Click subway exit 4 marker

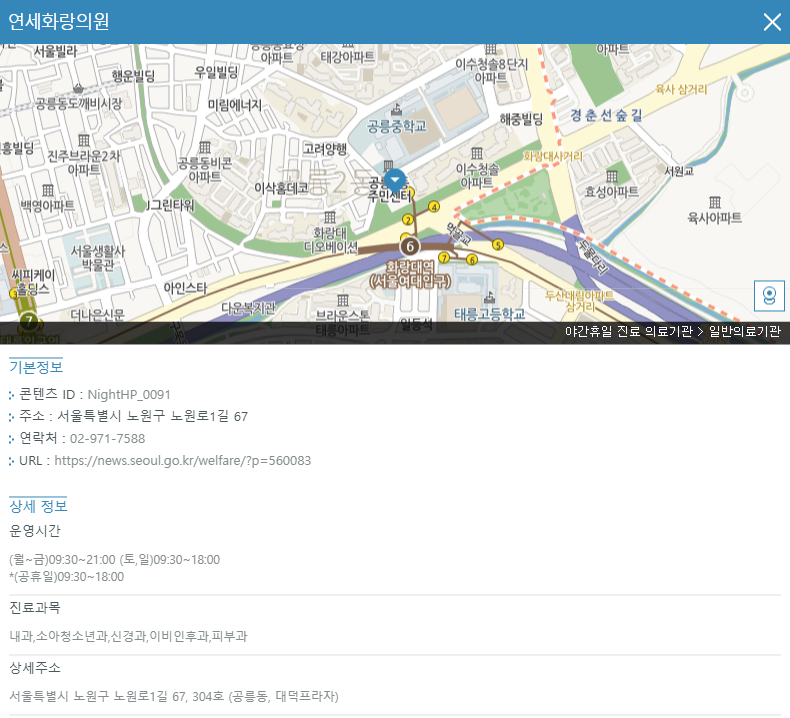coord(434,207)
